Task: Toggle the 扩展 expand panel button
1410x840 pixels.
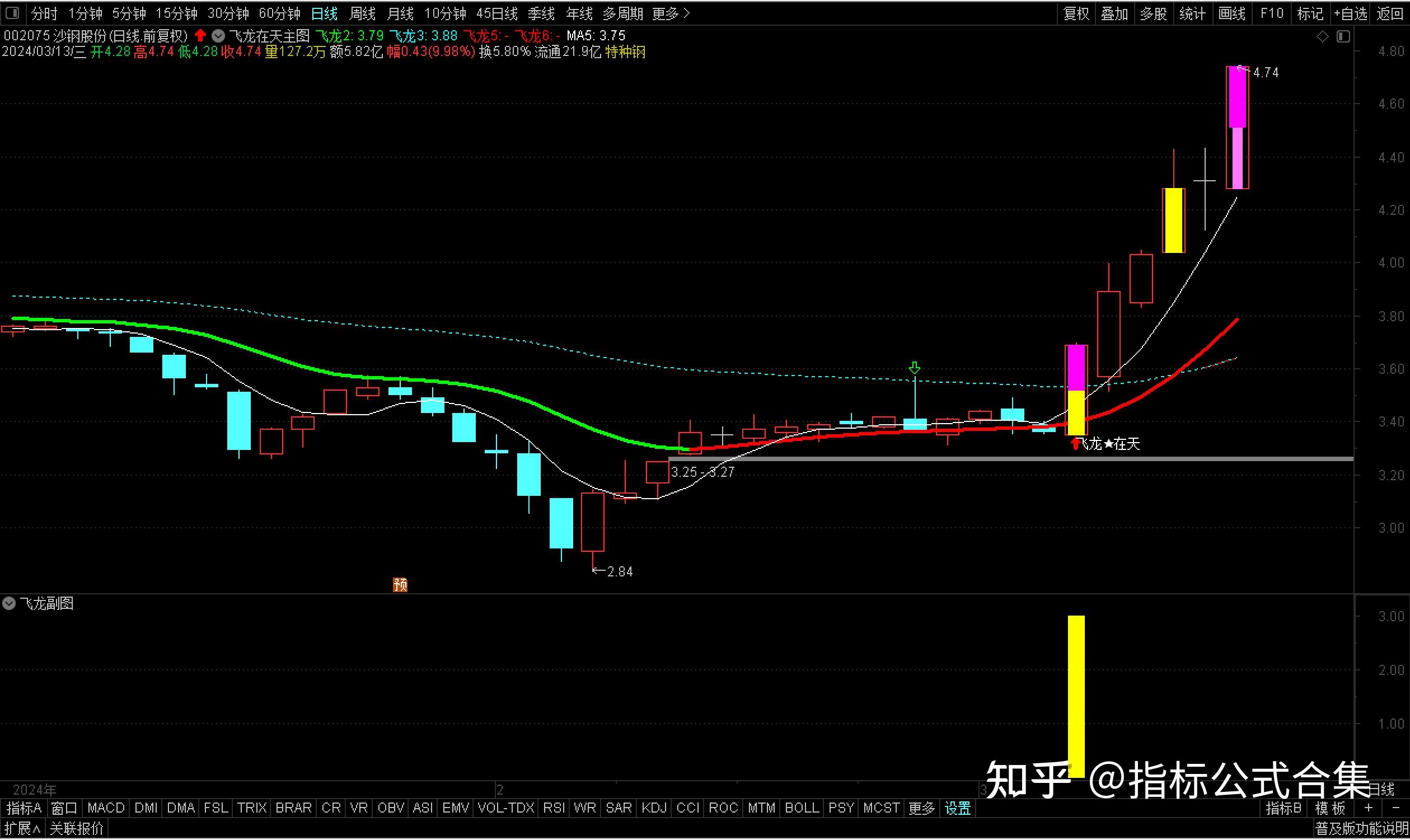Action: point(22,829)
